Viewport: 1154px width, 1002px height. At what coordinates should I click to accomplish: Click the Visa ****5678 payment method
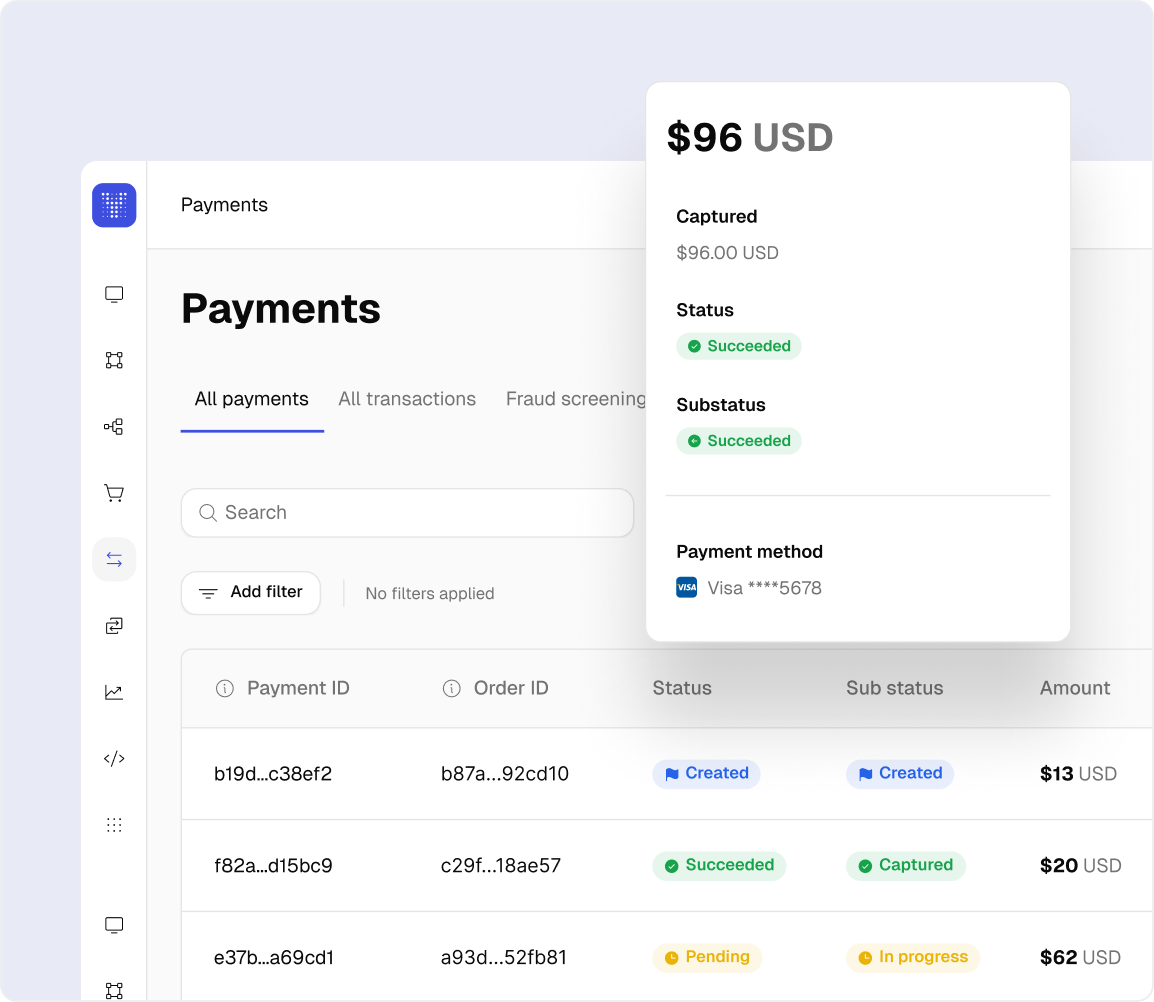coord(763,588)
